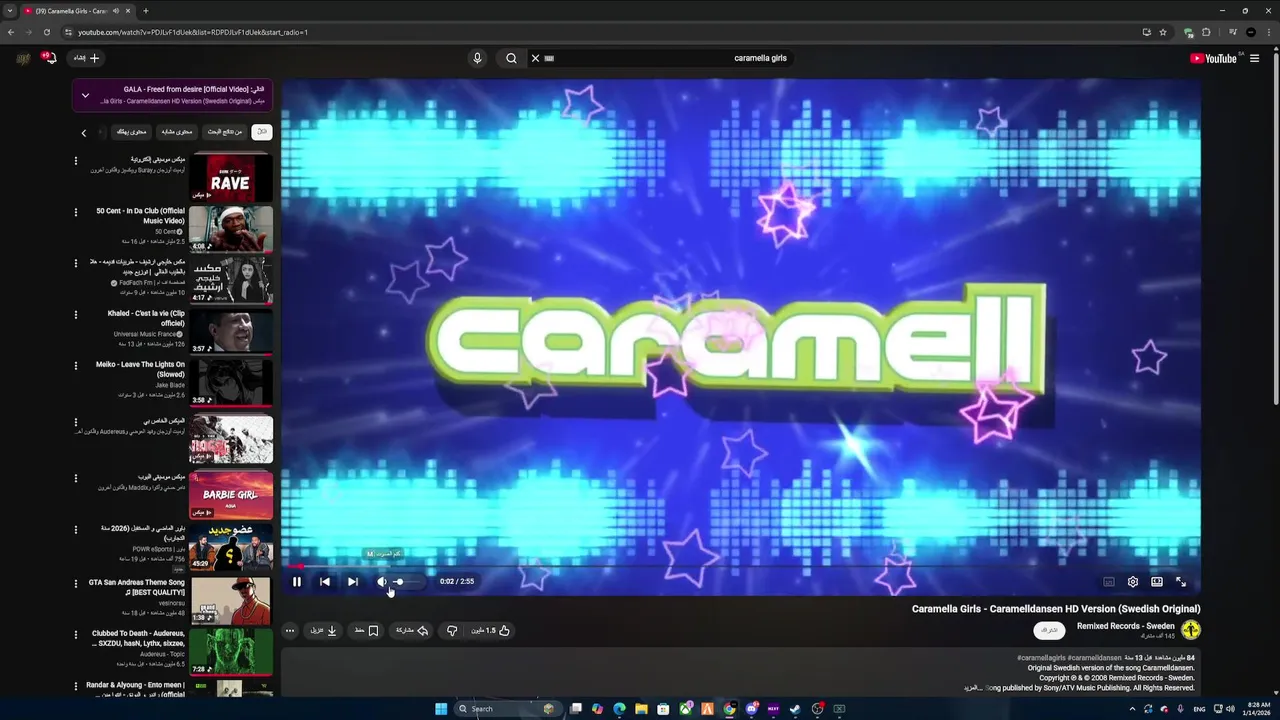
Task: Open more actions ellipsis under the video
Action: pyautogui.click(x=290, y=631)
